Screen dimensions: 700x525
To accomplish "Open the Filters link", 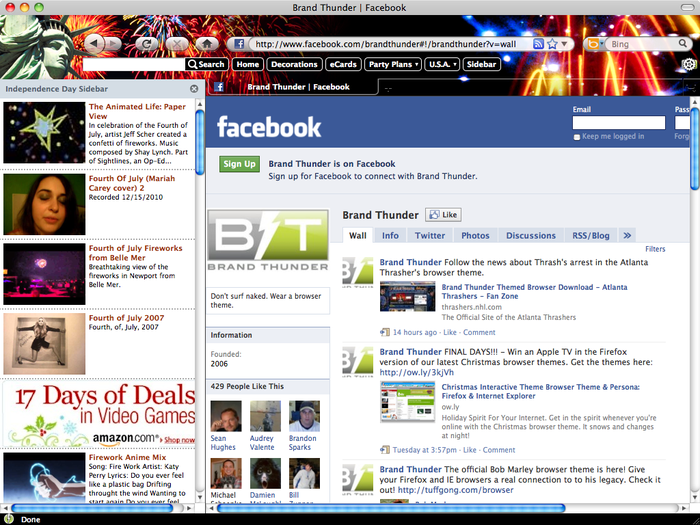I will tap(655, 249).
